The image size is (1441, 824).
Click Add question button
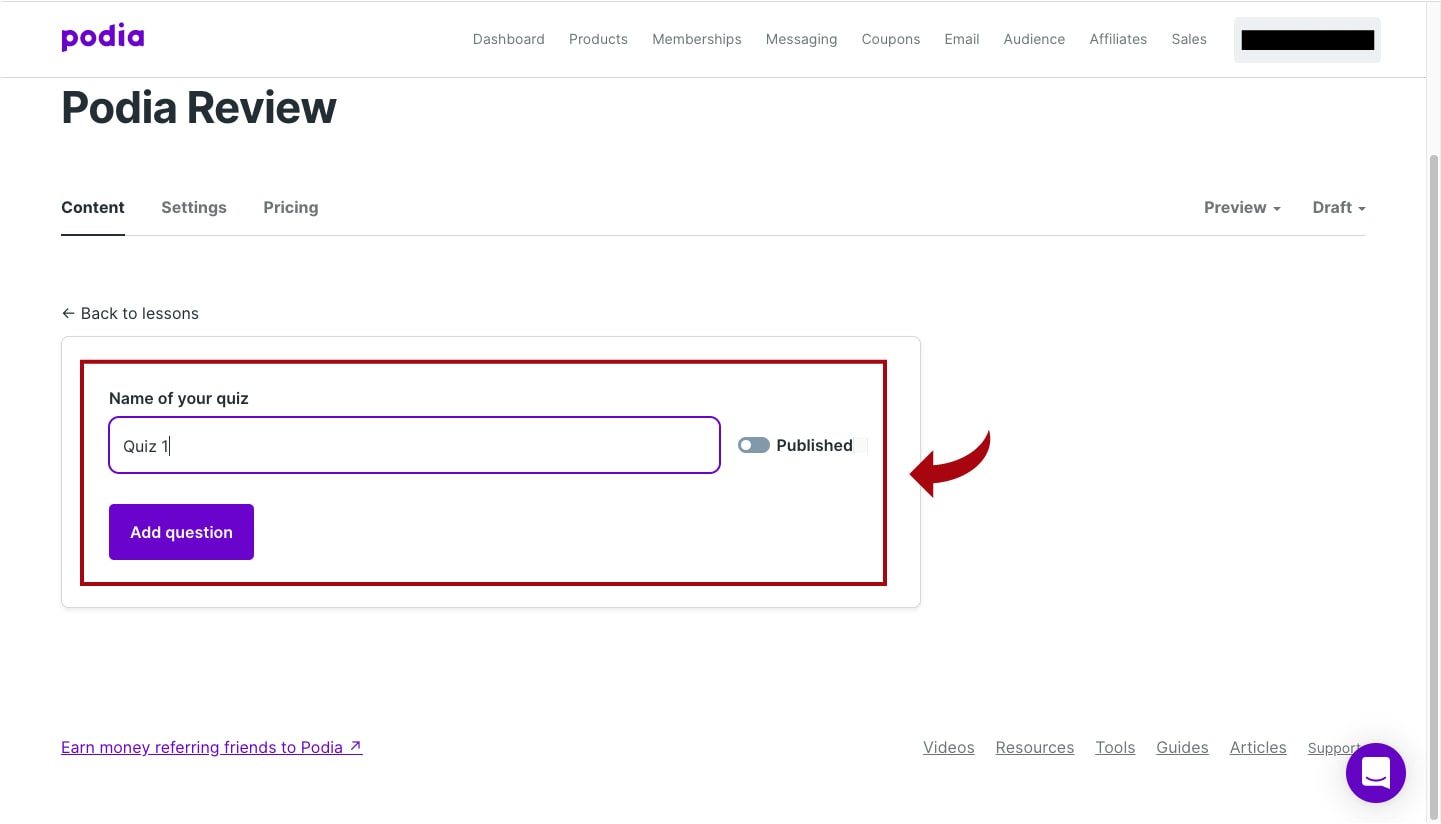click(181, 532)
